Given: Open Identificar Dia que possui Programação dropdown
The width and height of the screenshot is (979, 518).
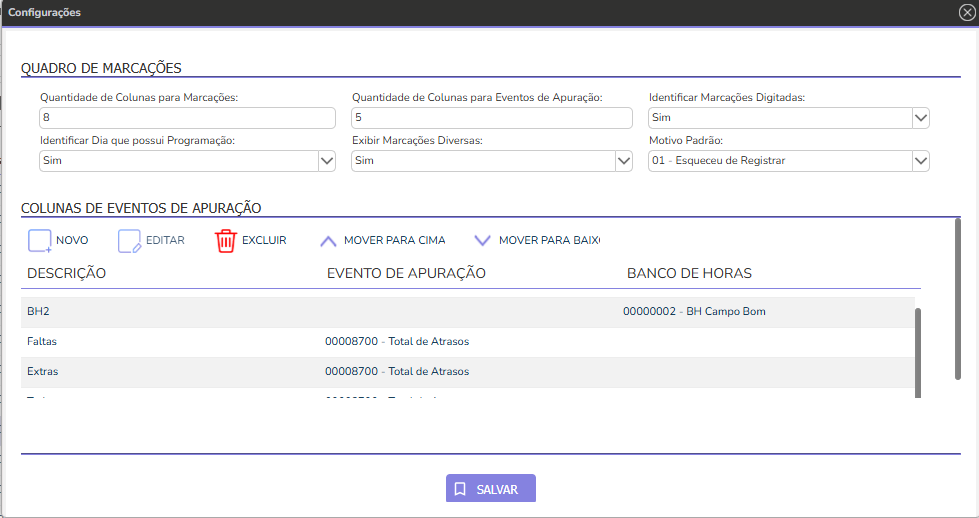Looking at the screenshot, I should point(326,161).
